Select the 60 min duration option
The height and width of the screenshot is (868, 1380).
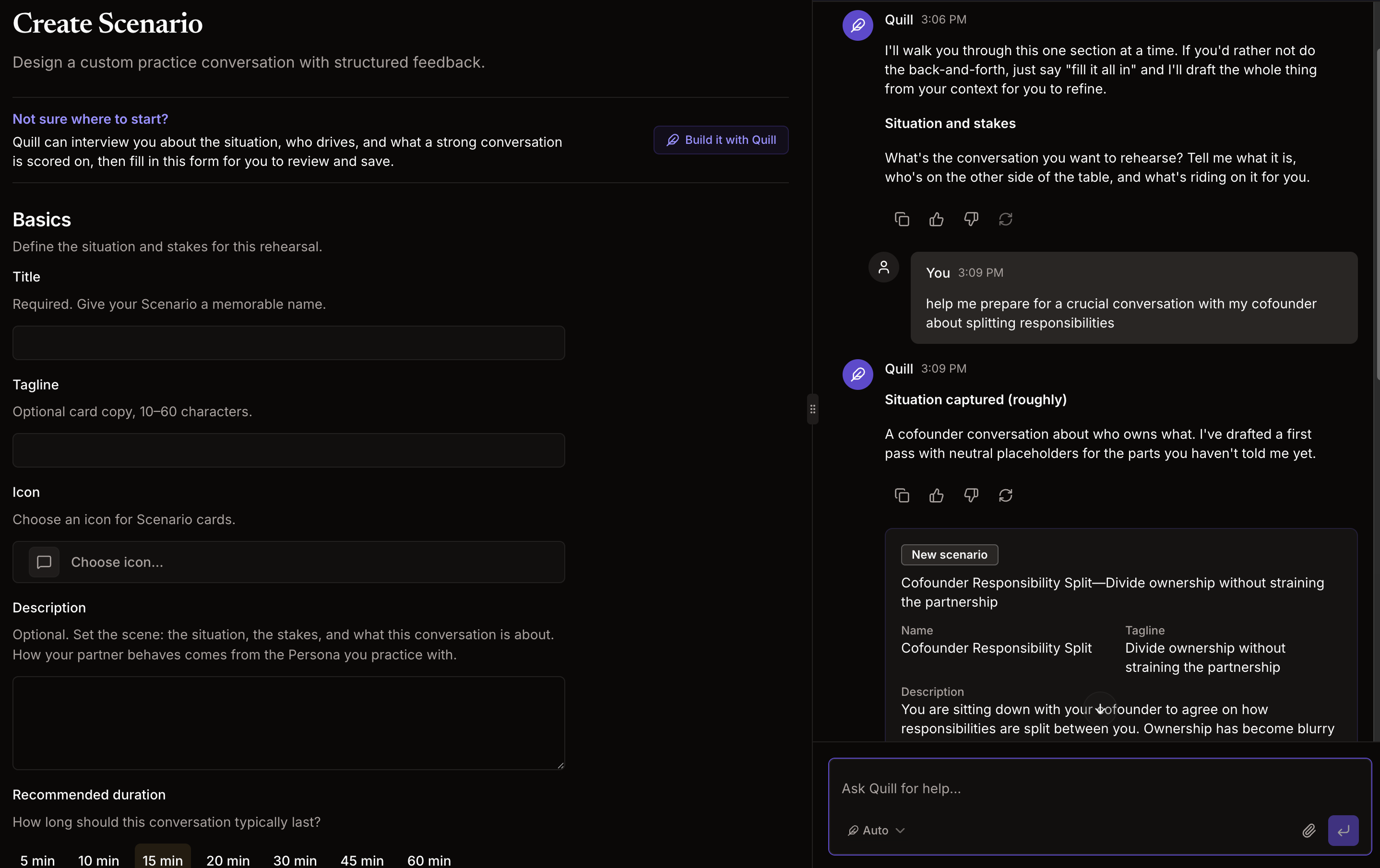click(x=428, y=860)
